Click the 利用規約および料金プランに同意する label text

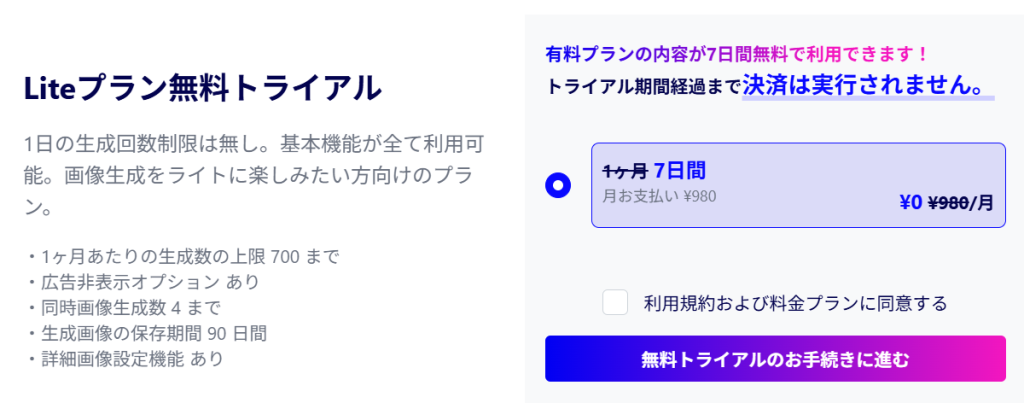pos(794,303)
